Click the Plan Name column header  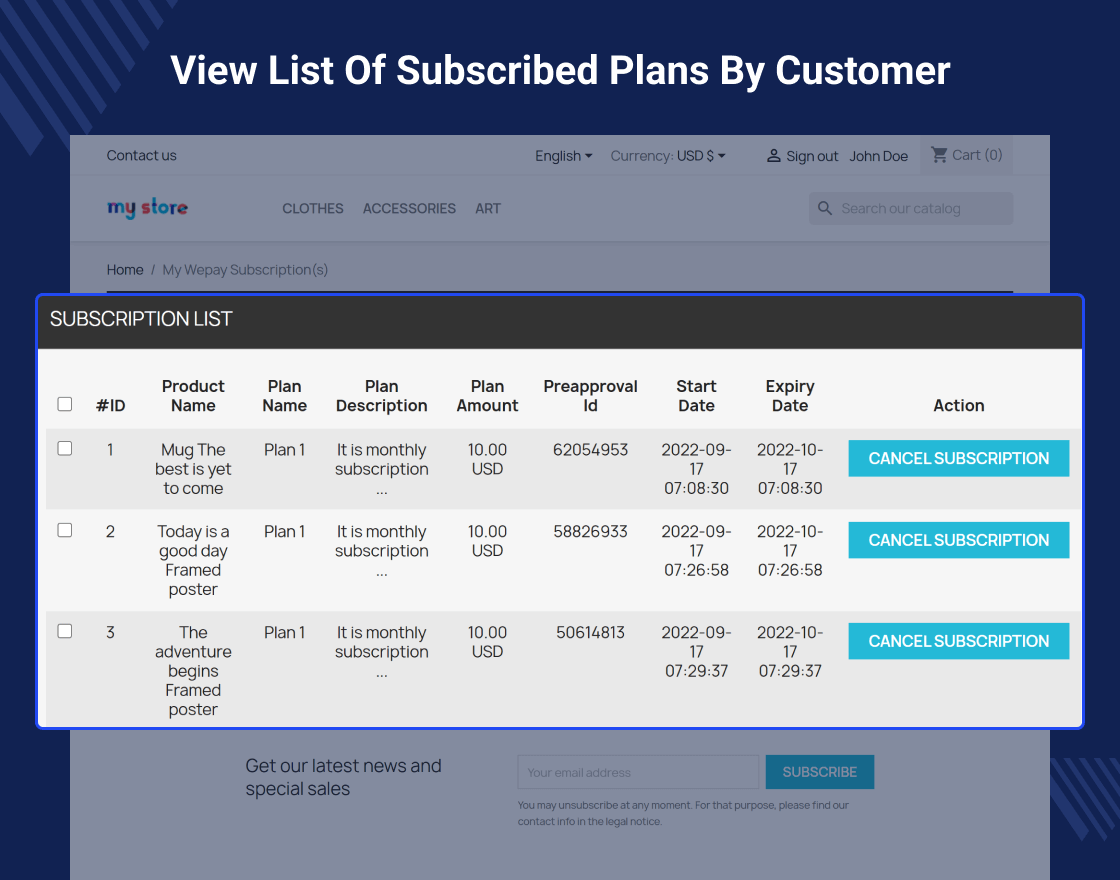284,396
